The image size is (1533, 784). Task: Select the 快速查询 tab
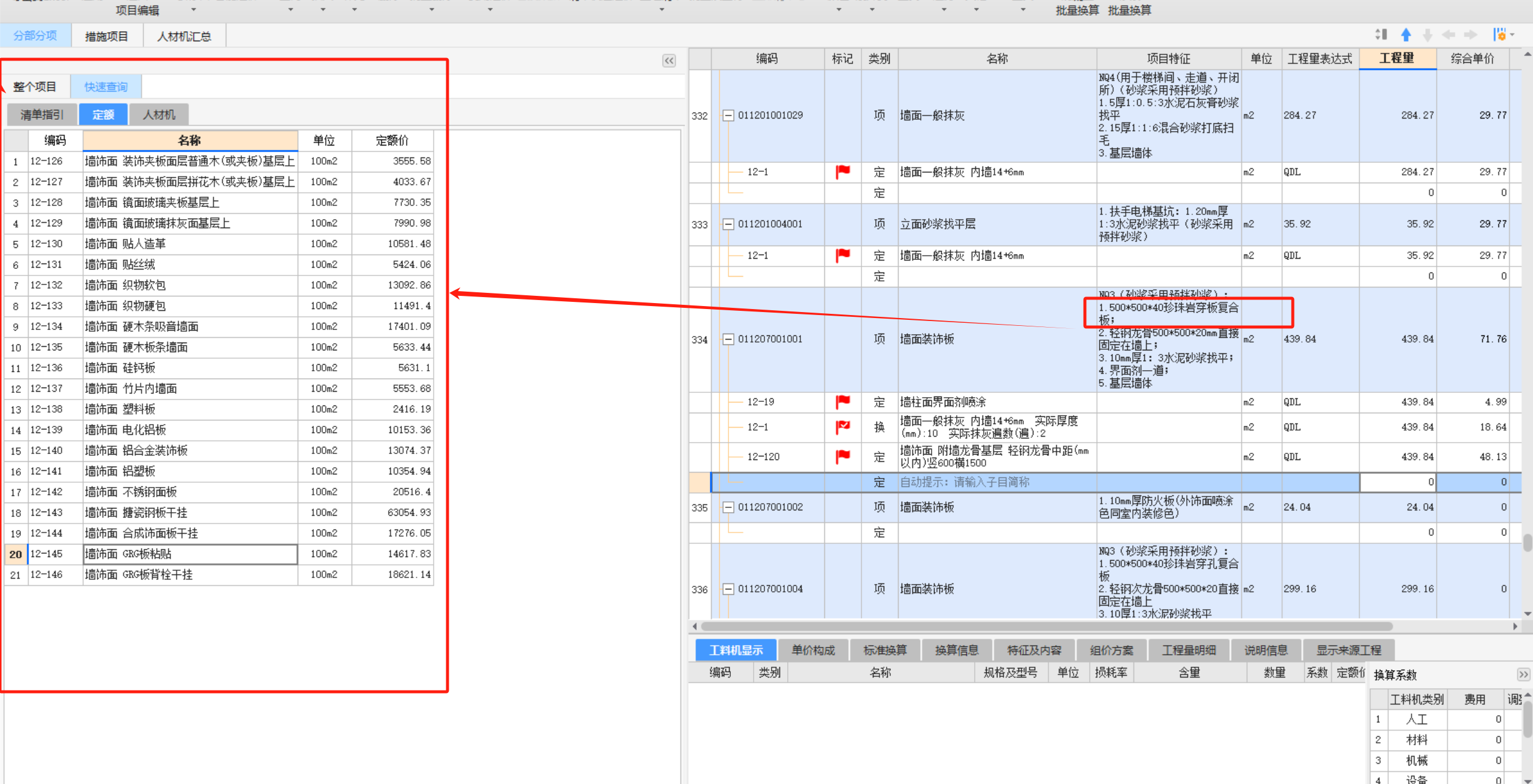[x=106, y=87]
